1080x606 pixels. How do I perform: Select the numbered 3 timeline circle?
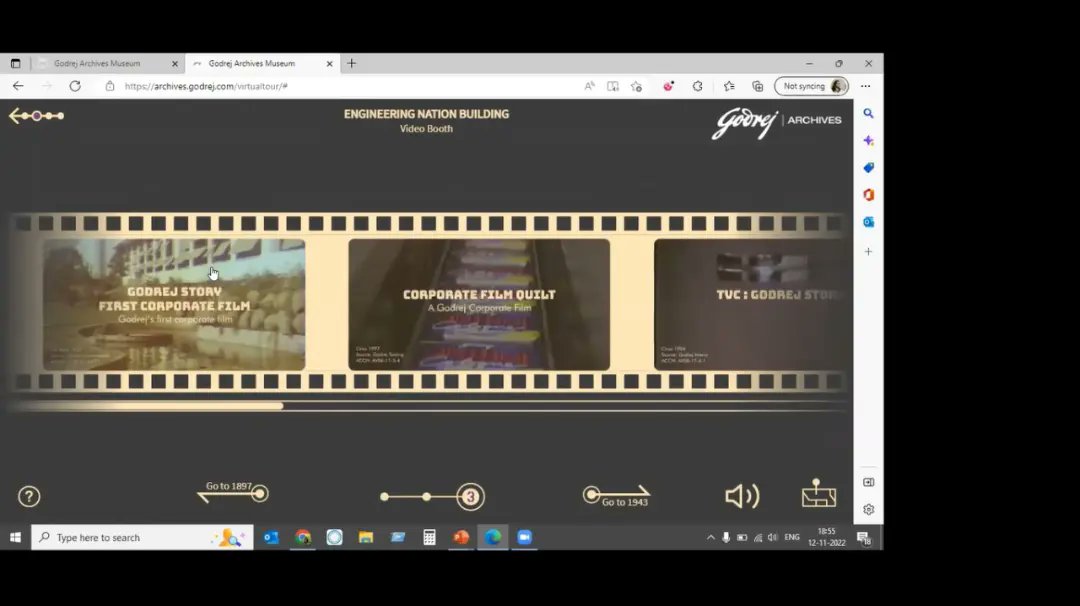[x=470, y=497]
